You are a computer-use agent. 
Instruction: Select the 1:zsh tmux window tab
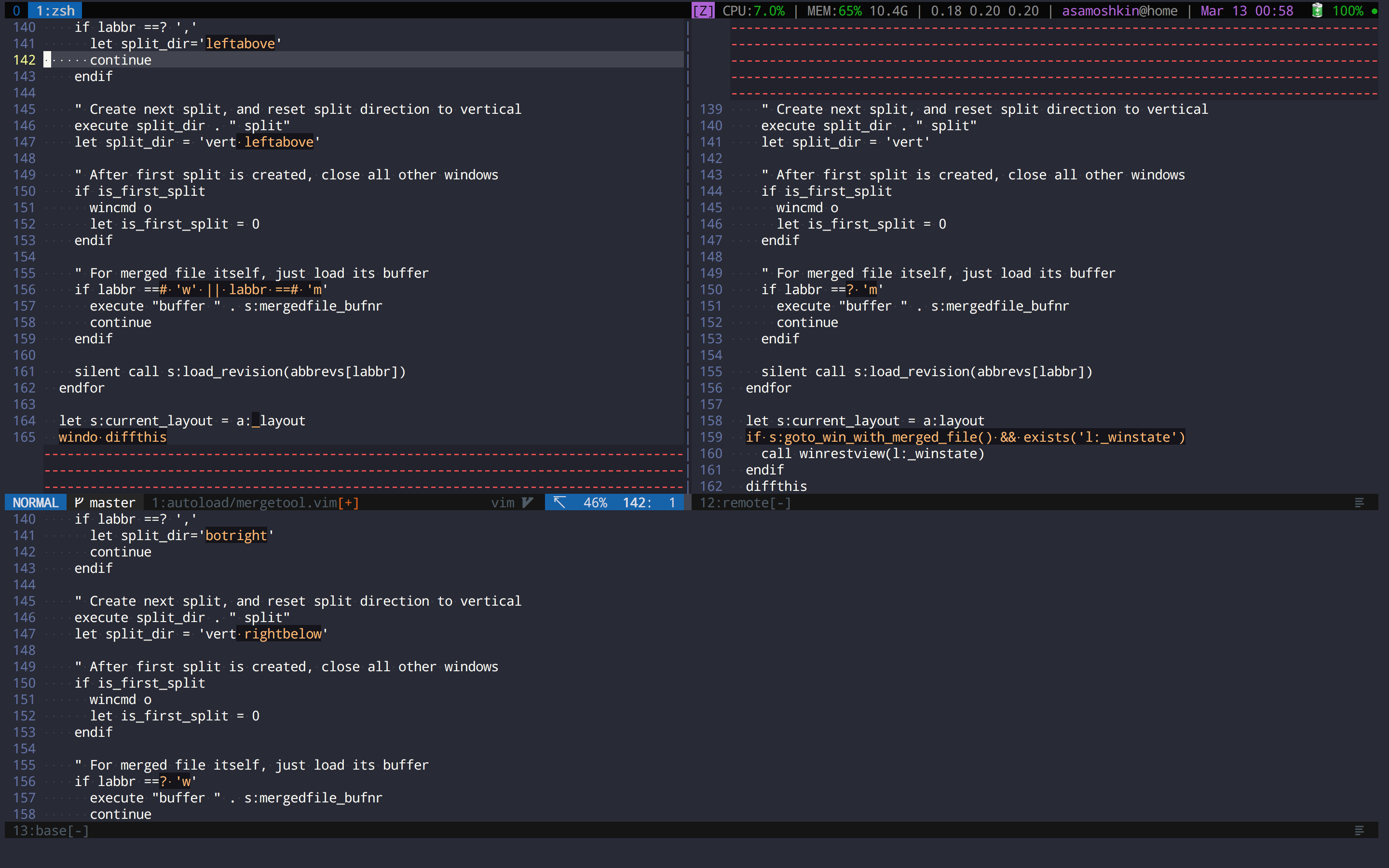click(55, 10)
